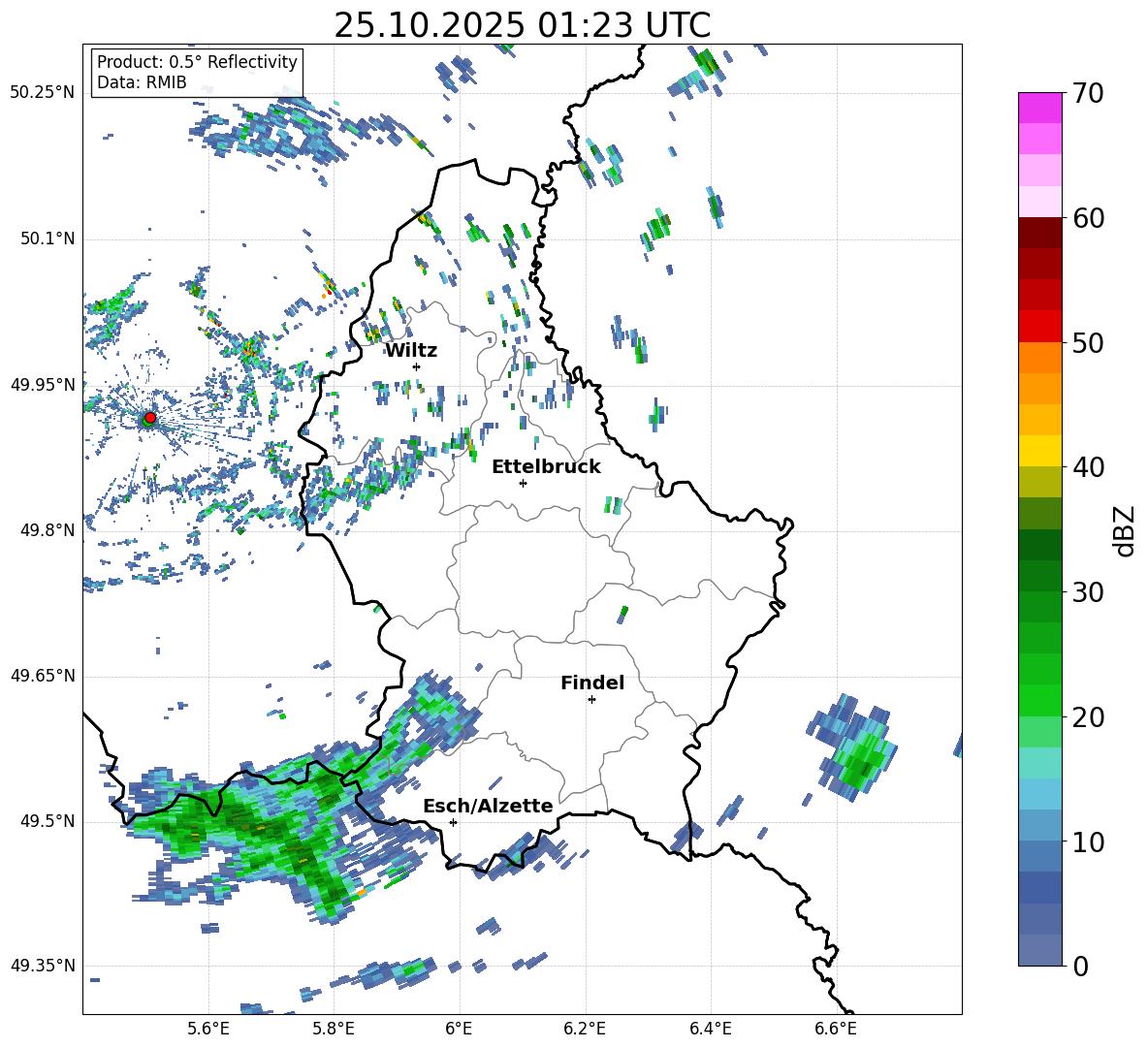The image size is (1148, 1048).
Task: Click the 40 tick on the colorbar
Action: 1088,467
